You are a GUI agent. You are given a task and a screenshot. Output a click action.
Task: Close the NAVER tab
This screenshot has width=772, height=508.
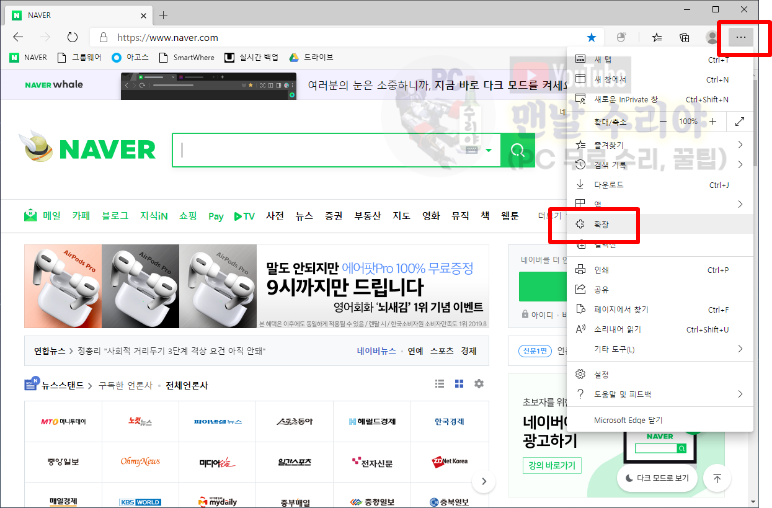[143, 16]
